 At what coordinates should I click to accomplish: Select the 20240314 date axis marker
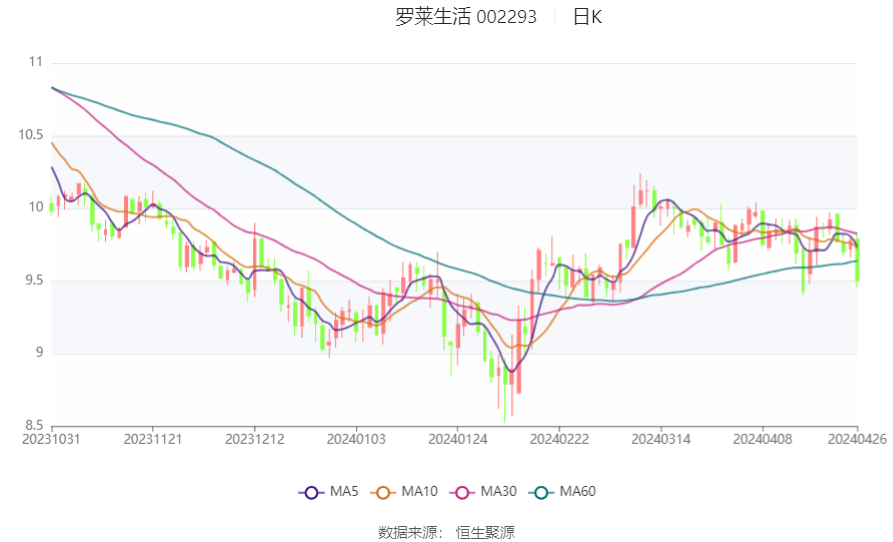coord(660,439)
